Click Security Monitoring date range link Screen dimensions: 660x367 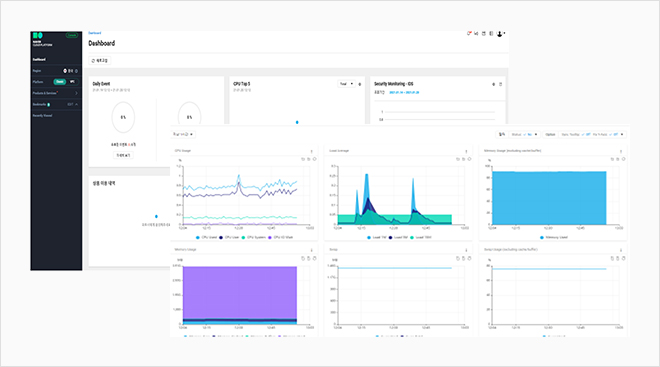(404, 93)
